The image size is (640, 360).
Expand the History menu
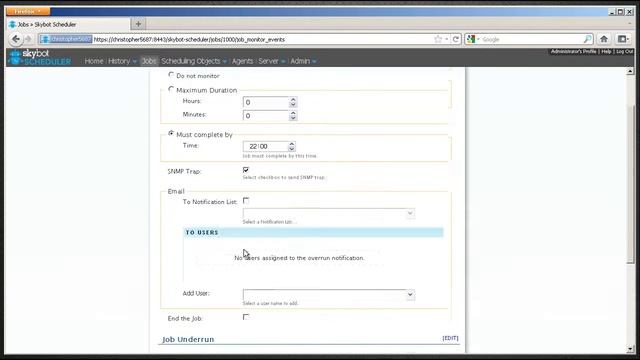tap(122, 61)
